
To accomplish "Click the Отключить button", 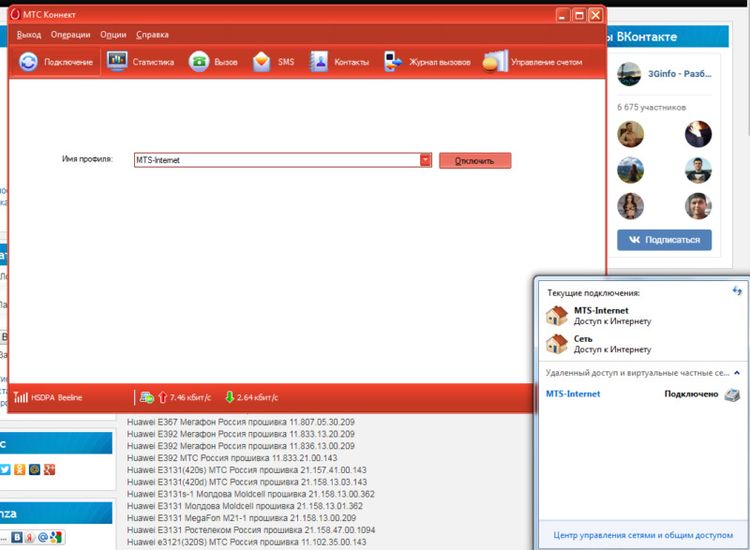I will pyautogui.click(x=475, y=161).
